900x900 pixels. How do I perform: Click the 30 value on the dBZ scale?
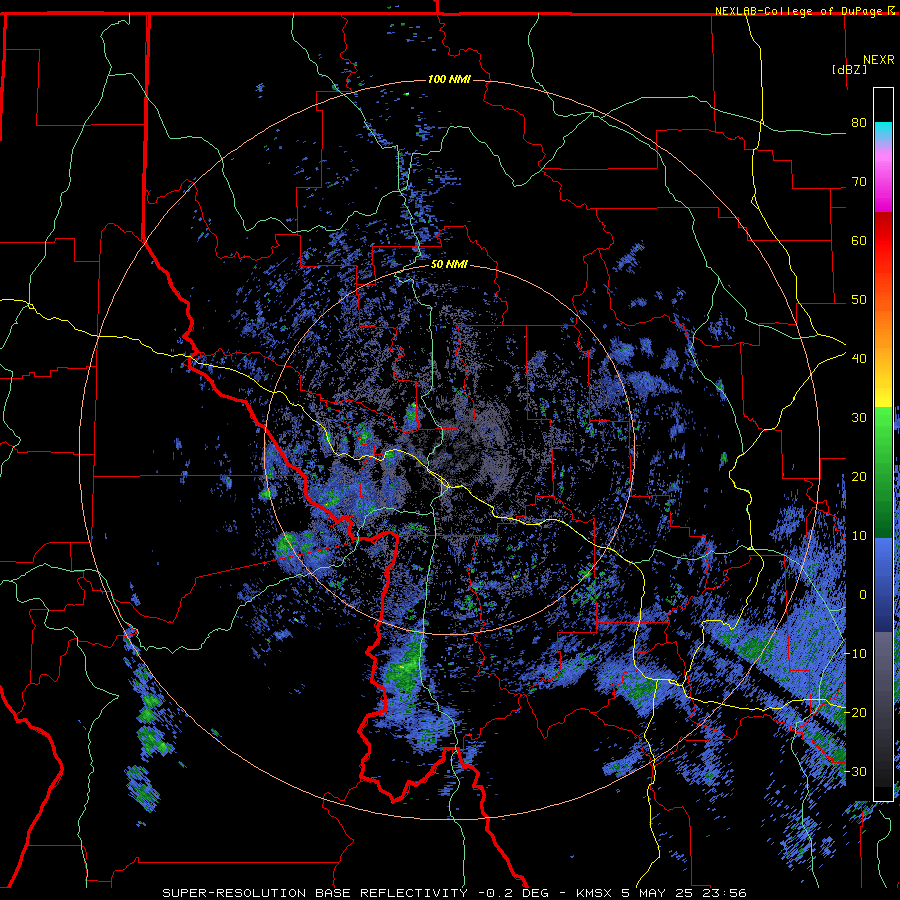click(859, 417)
